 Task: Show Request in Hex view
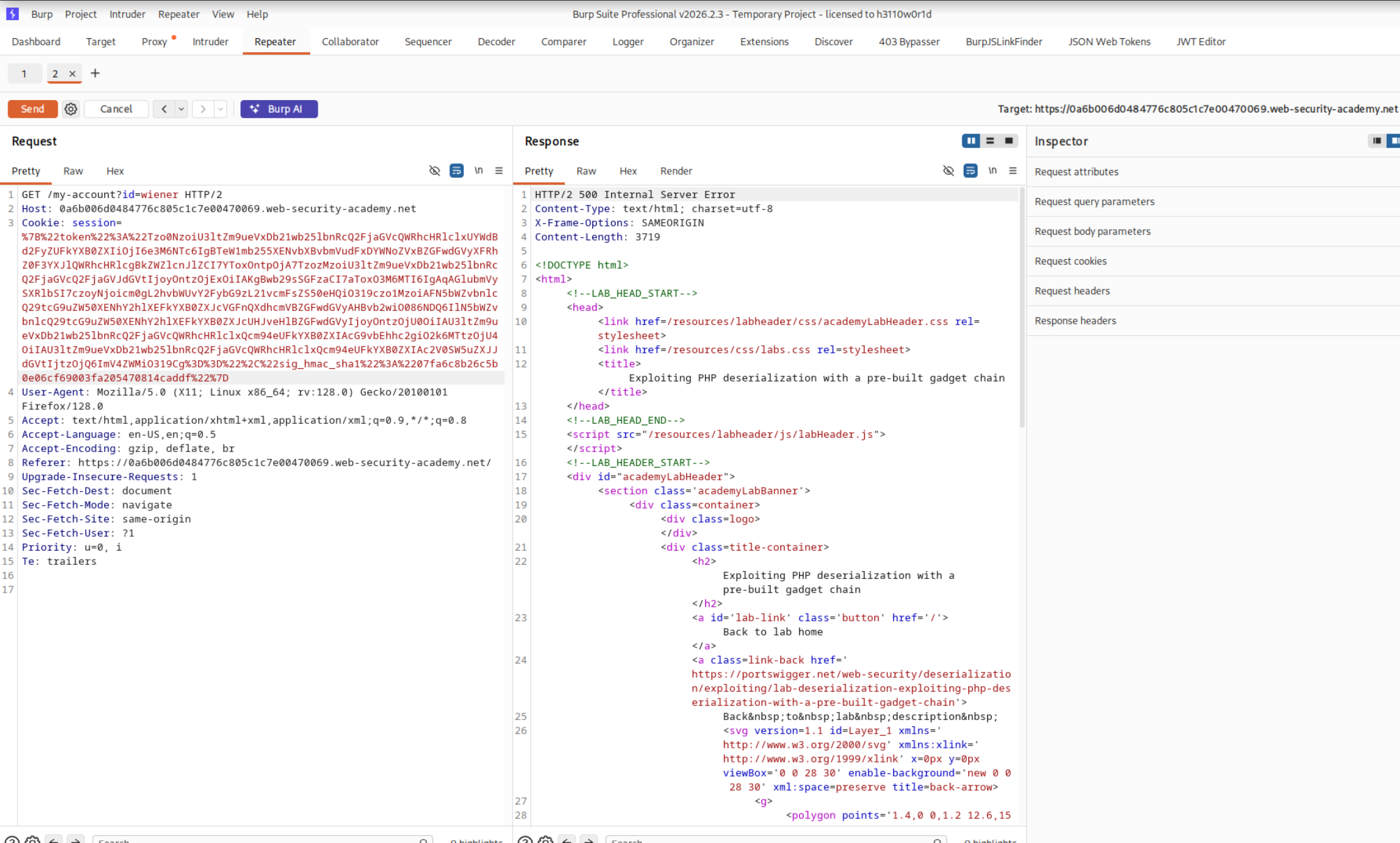tap(115, 171)
